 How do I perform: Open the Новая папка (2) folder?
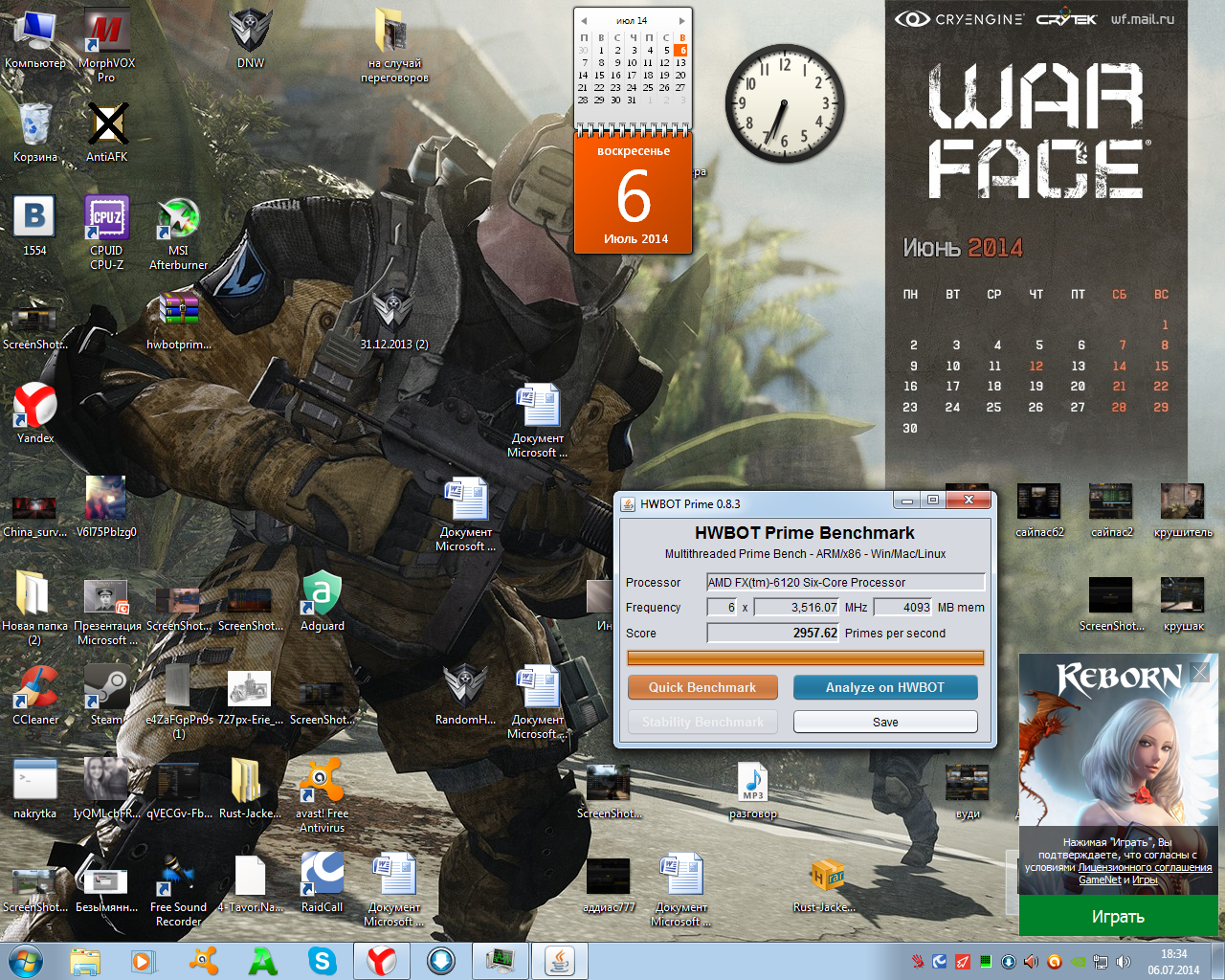35,608
